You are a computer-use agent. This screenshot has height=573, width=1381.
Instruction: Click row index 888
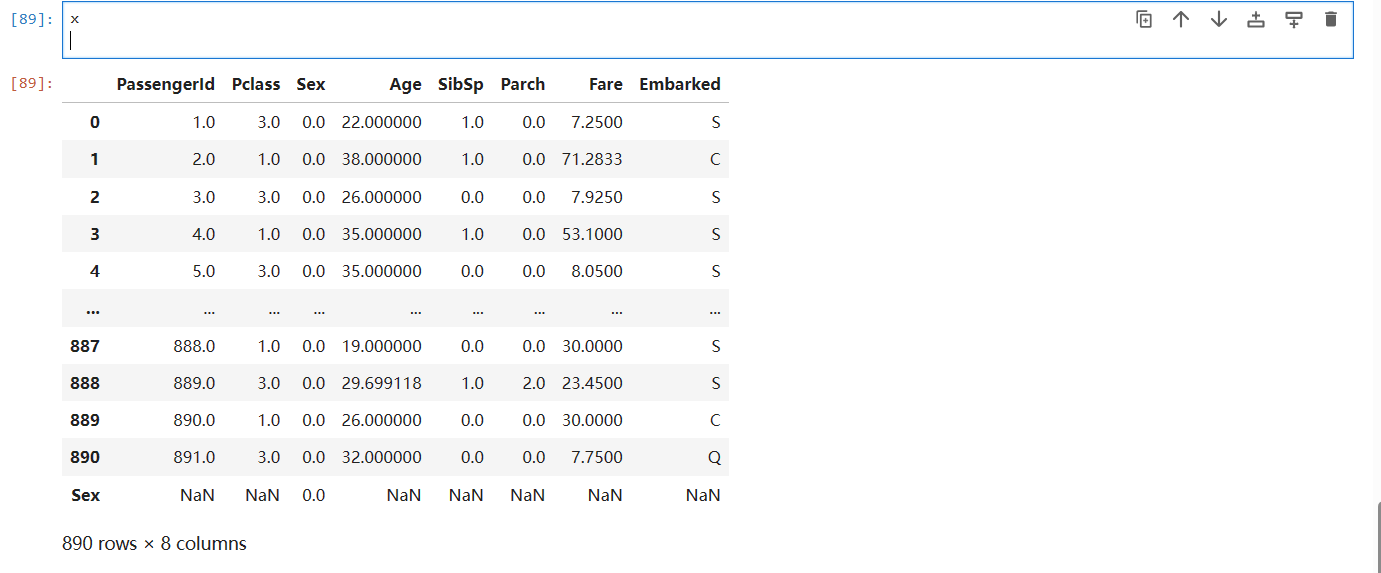[85, 383]
